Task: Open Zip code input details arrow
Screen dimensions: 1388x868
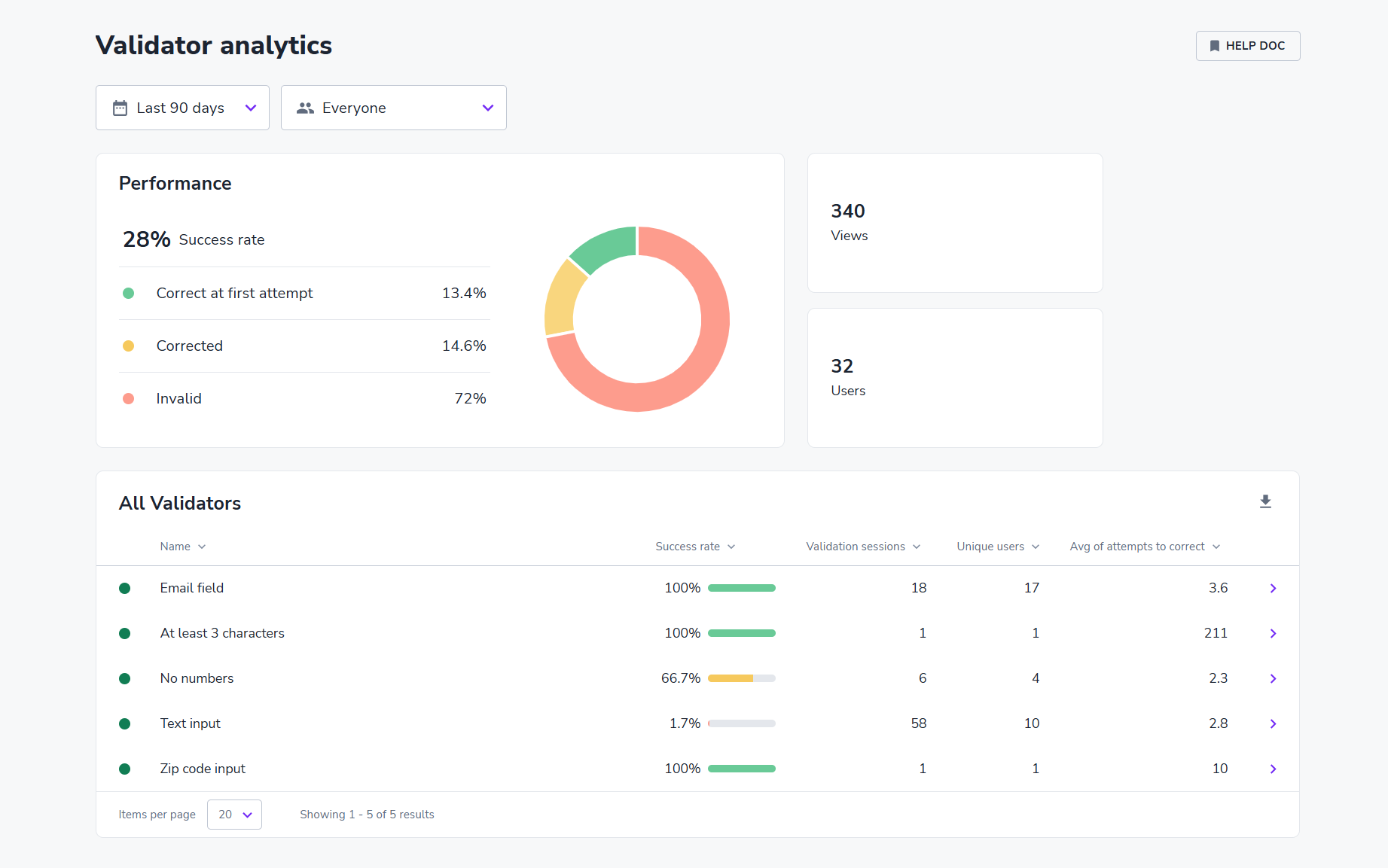Action: [x=1273, y=769]
